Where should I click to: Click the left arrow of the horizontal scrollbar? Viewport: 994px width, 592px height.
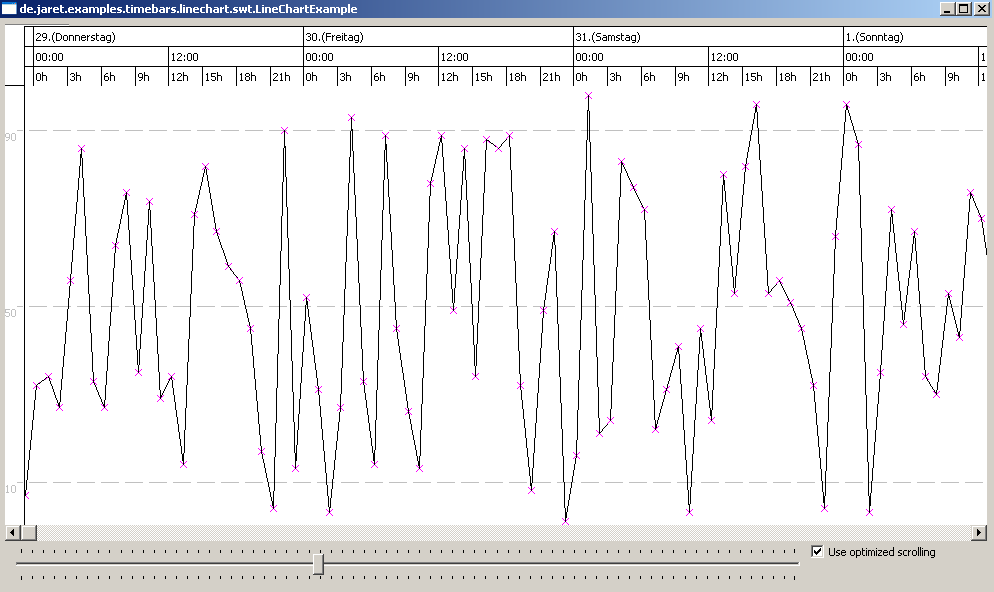pyautogui.click(x=13, y=533)
